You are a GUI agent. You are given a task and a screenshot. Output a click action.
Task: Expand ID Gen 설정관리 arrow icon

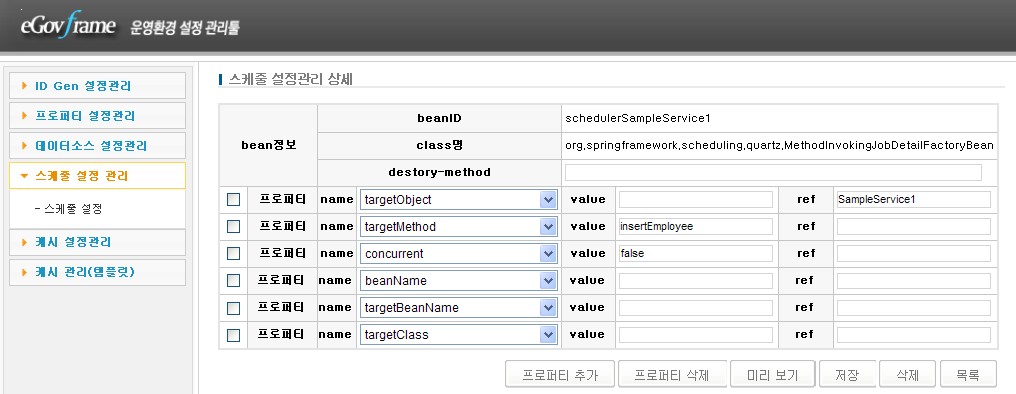tap(25, 86)
